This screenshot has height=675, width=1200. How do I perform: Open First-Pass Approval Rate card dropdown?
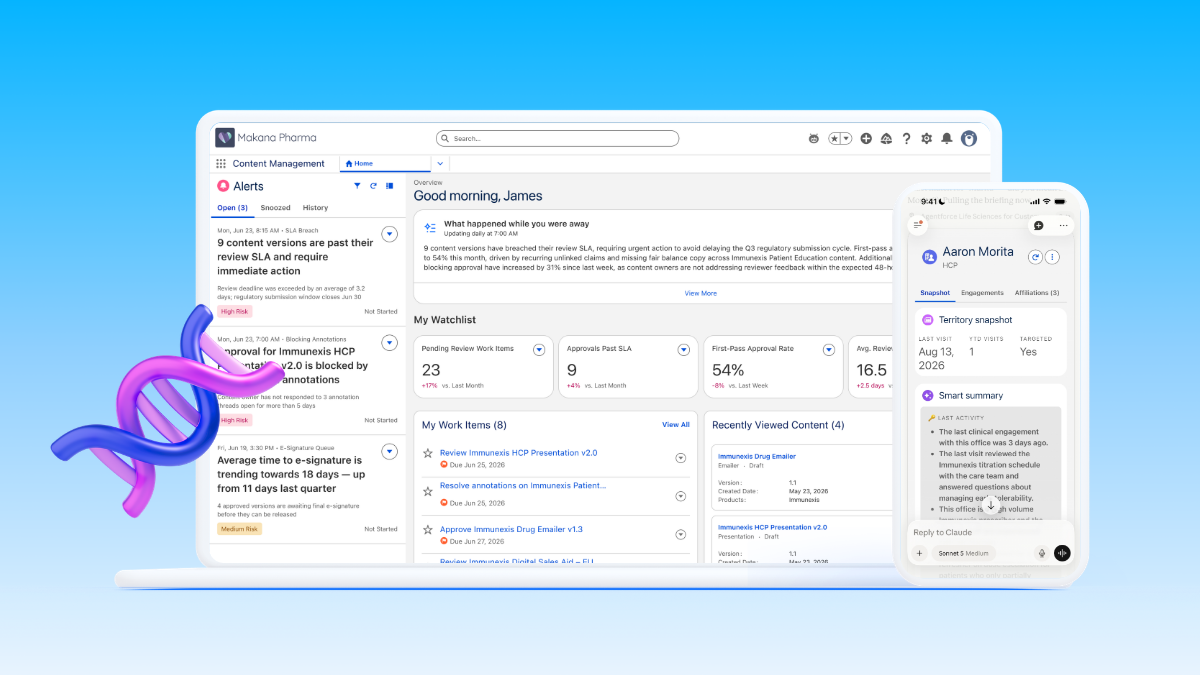tap(829, 350)
